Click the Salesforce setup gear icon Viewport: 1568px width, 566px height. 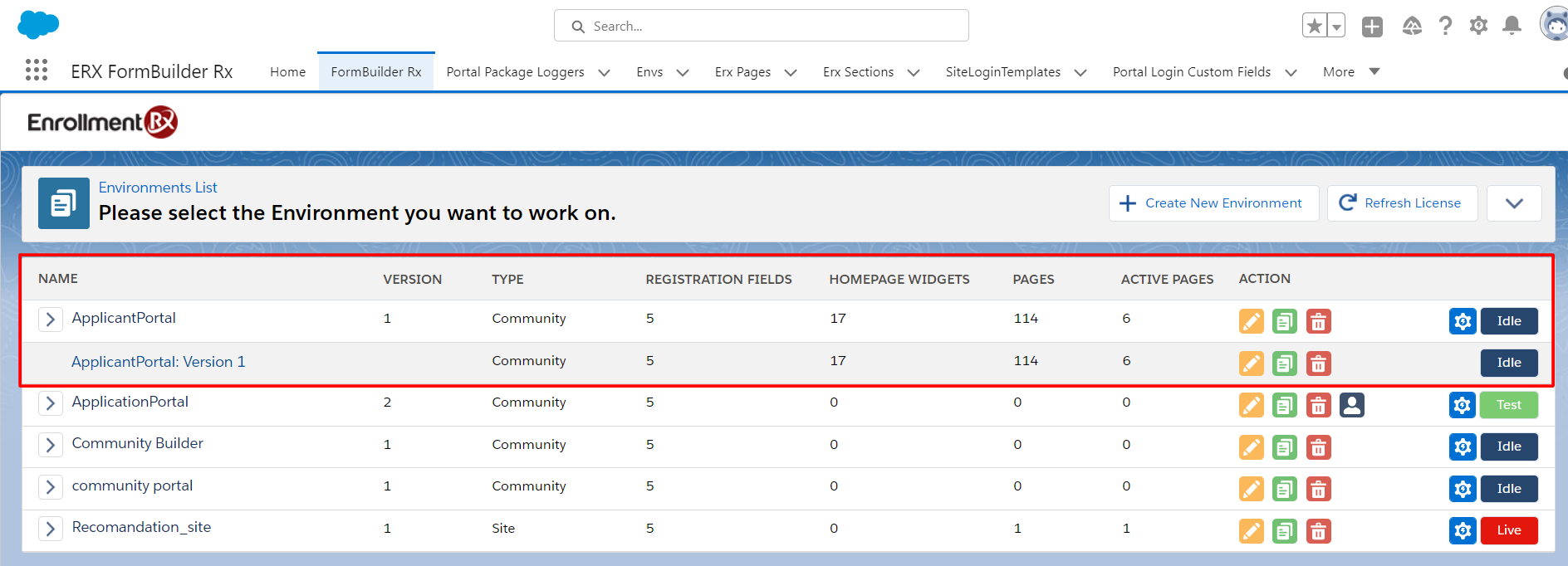tap(1478, 27)
